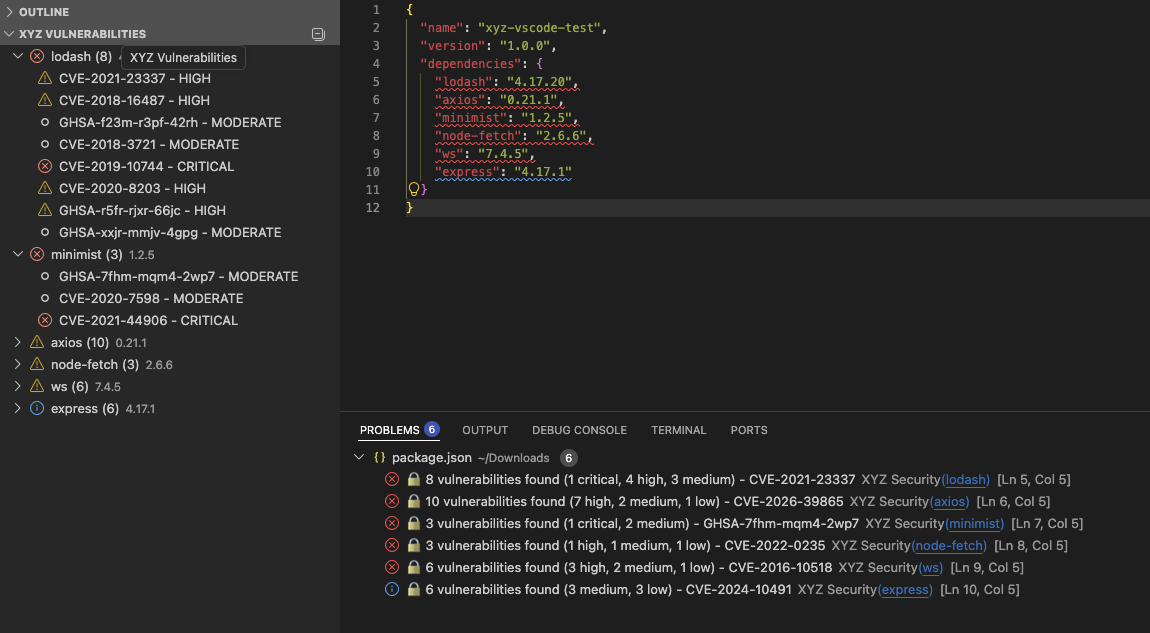Image resolution: width=1150 pixels, height=633 pixels.
Task: Collapse the lodash tree node
Action: [18, 56]
